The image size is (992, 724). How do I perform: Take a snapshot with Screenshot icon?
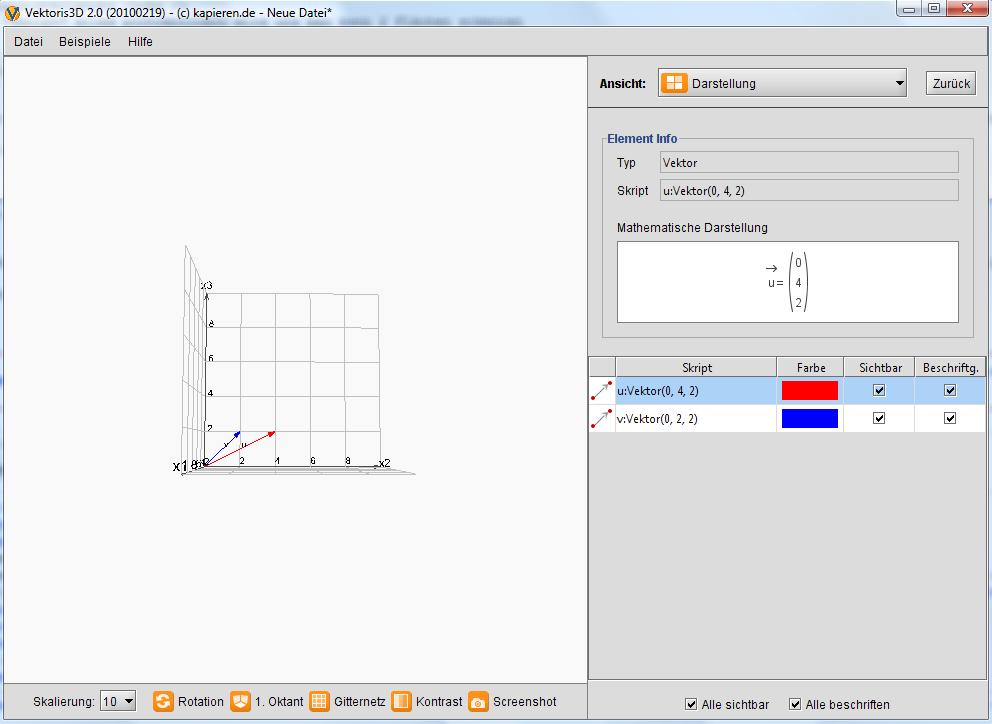pyautogui.click(x=479, y=701)
